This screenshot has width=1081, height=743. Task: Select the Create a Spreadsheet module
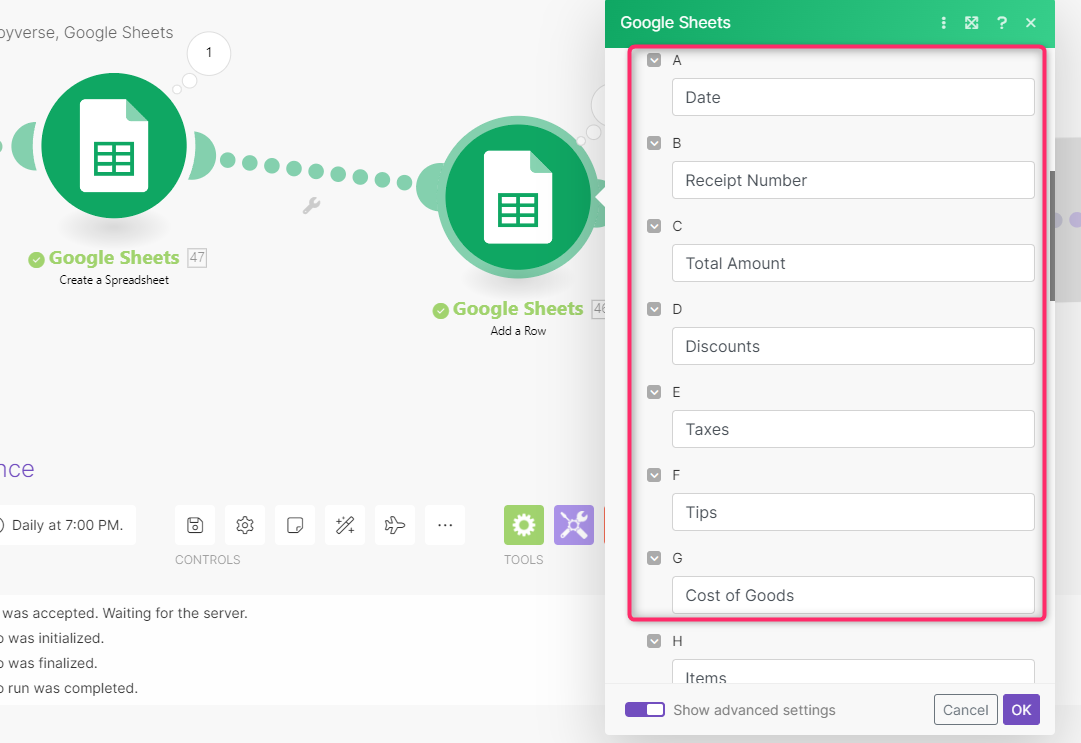pos(114,146)
